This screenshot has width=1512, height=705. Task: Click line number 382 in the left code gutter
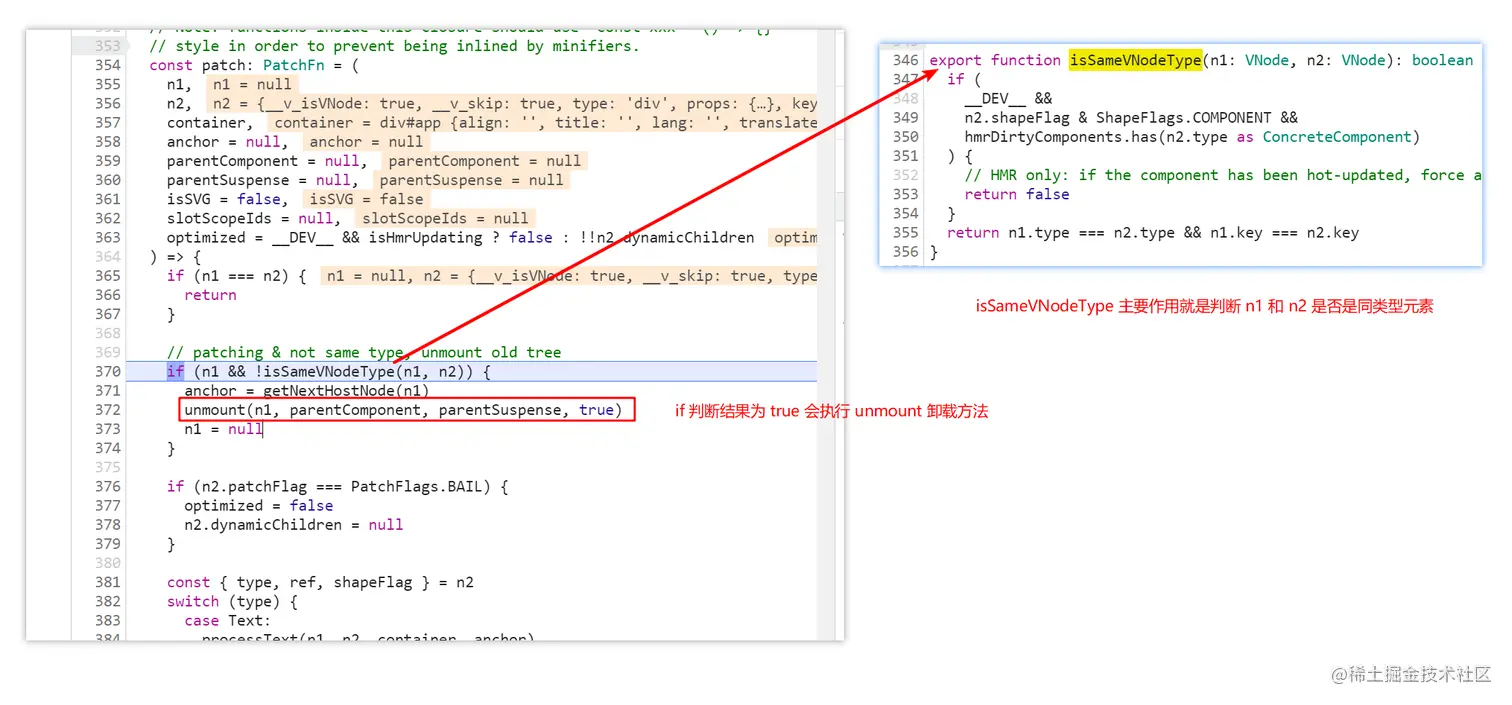(x=107, y=601)
